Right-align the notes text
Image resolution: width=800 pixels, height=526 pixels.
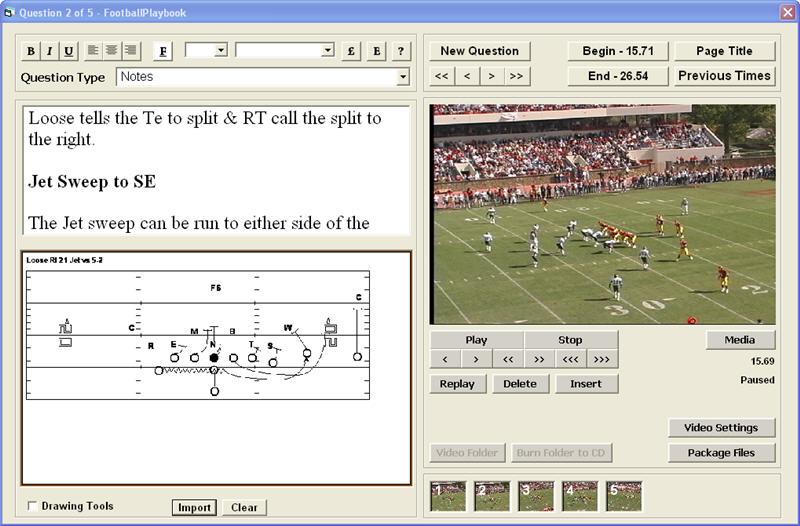point(132,51)
